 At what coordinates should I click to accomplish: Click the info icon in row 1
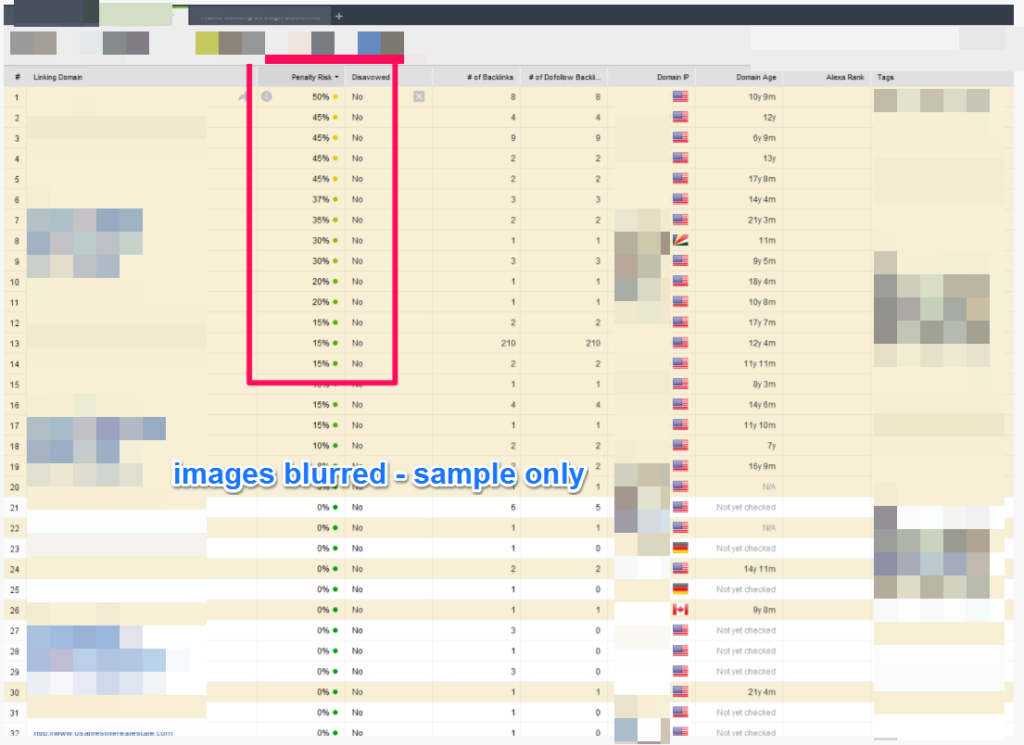coord(266,97)
